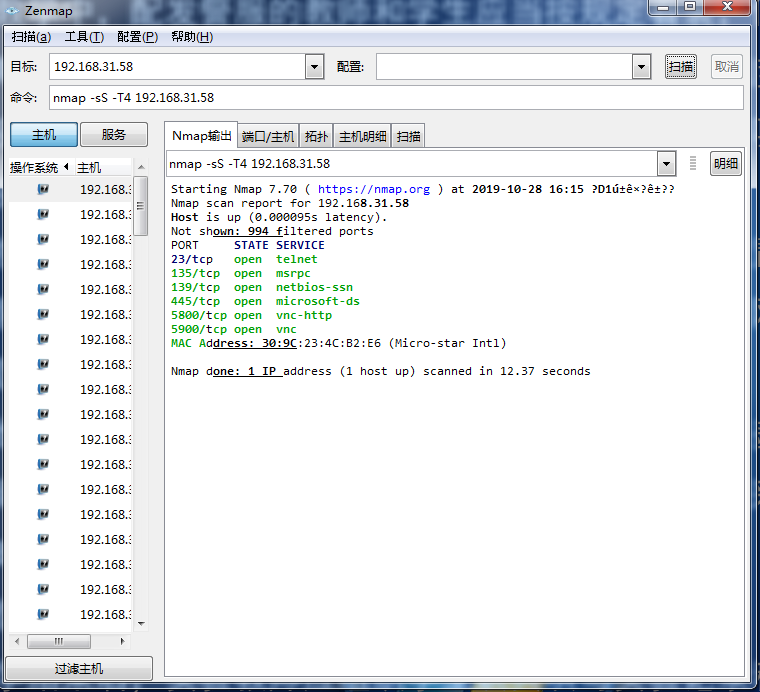The image size is (760, 692).
Task: Click the host list horizontal scrollbar thumb
Action: (x=59, y=641)
